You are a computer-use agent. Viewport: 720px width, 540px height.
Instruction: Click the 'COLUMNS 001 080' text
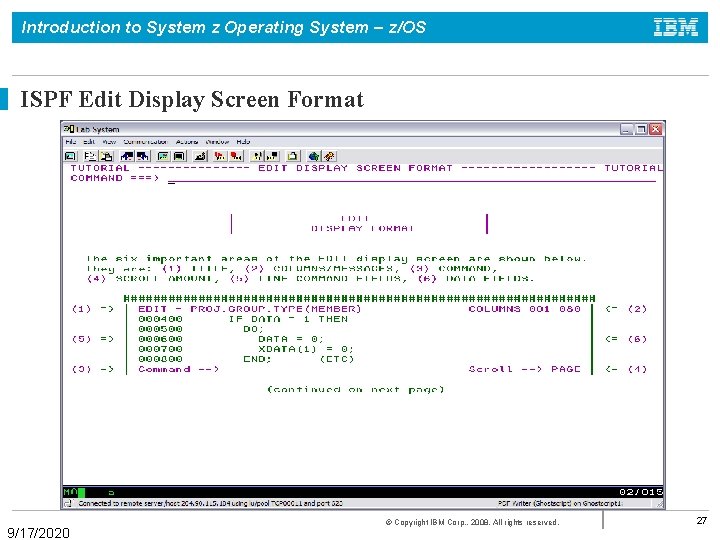pyautogui.click(x=524, y=309)
